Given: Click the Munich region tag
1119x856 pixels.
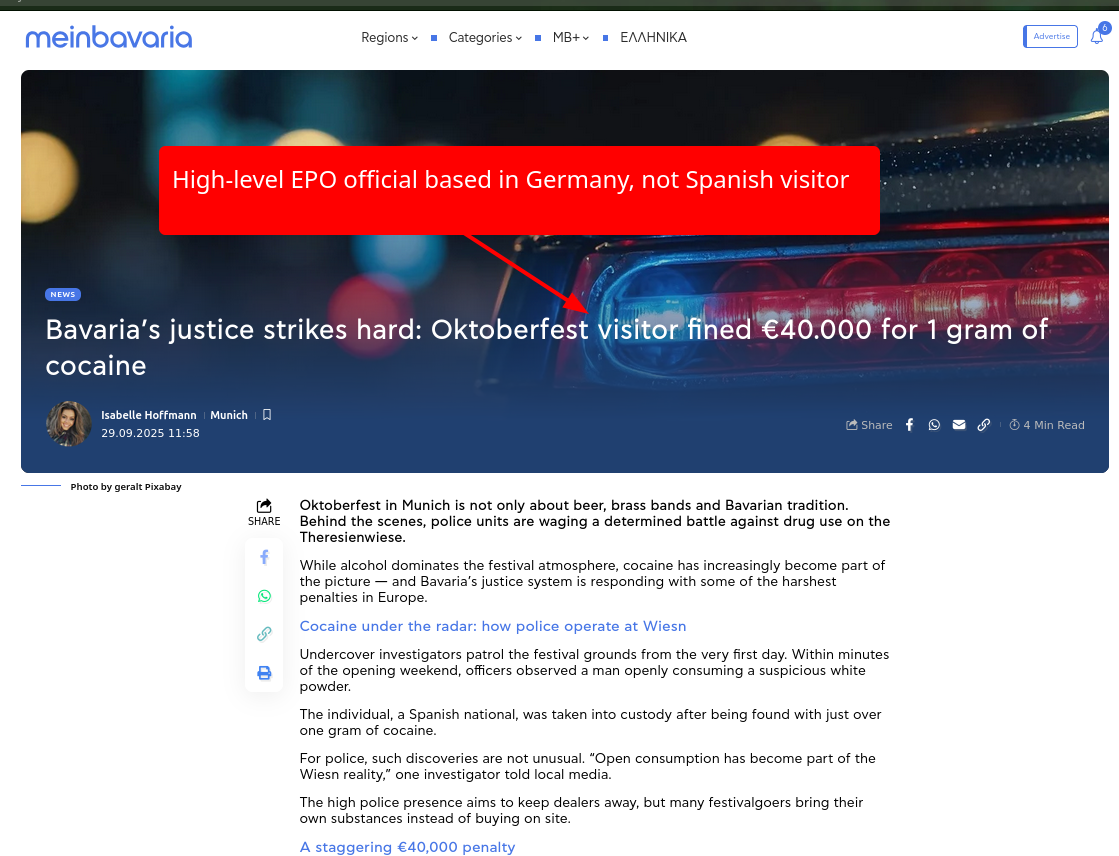Looking at the screenshot, I should point(229,415).
